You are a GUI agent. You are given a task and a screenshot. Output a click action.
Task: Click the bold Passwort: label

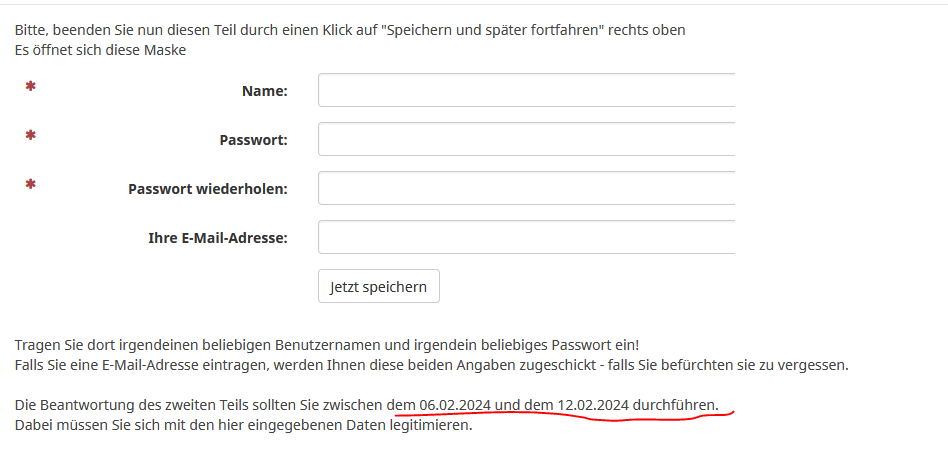pos(253,140)
